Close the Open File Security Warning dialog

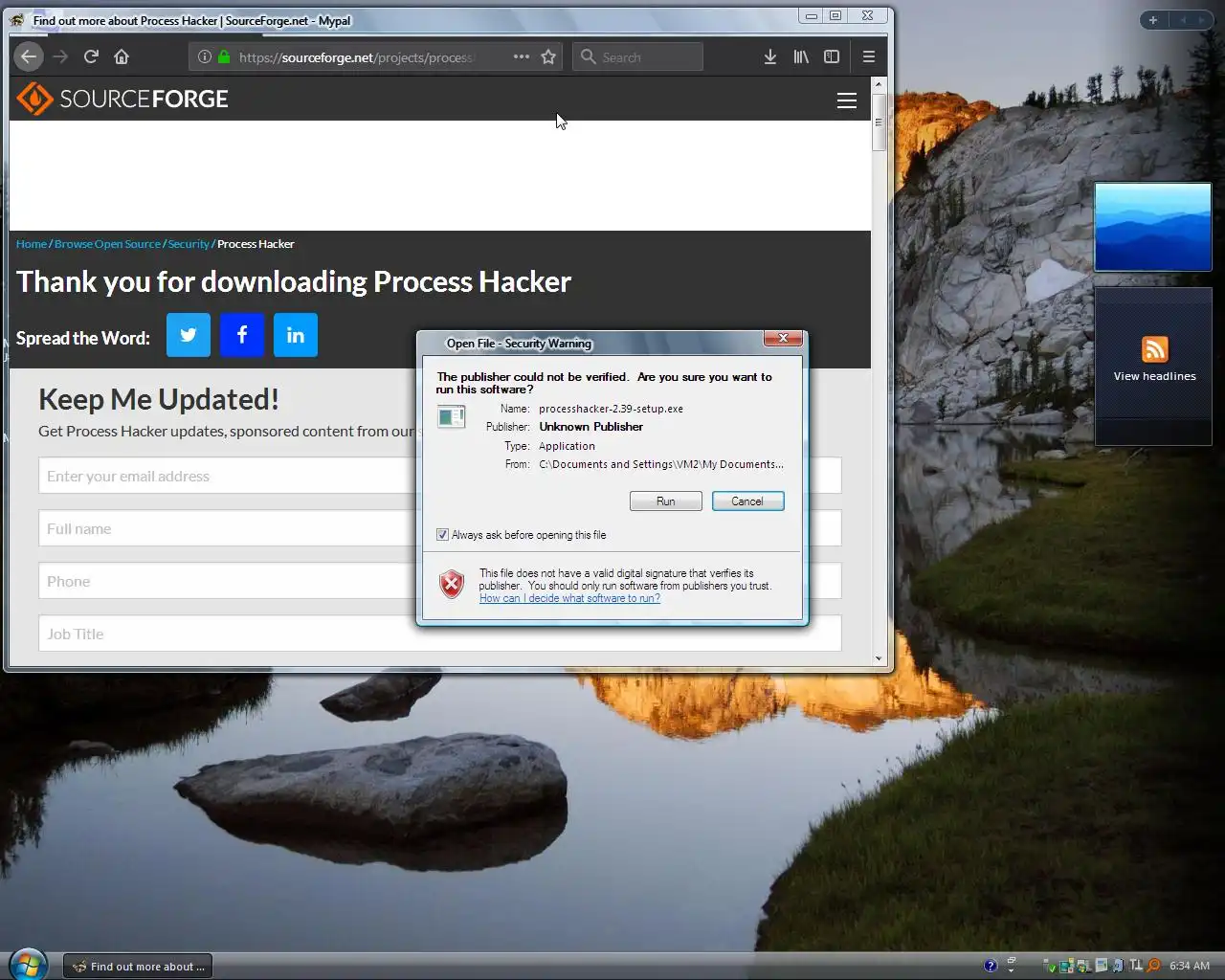pos(783,338)
